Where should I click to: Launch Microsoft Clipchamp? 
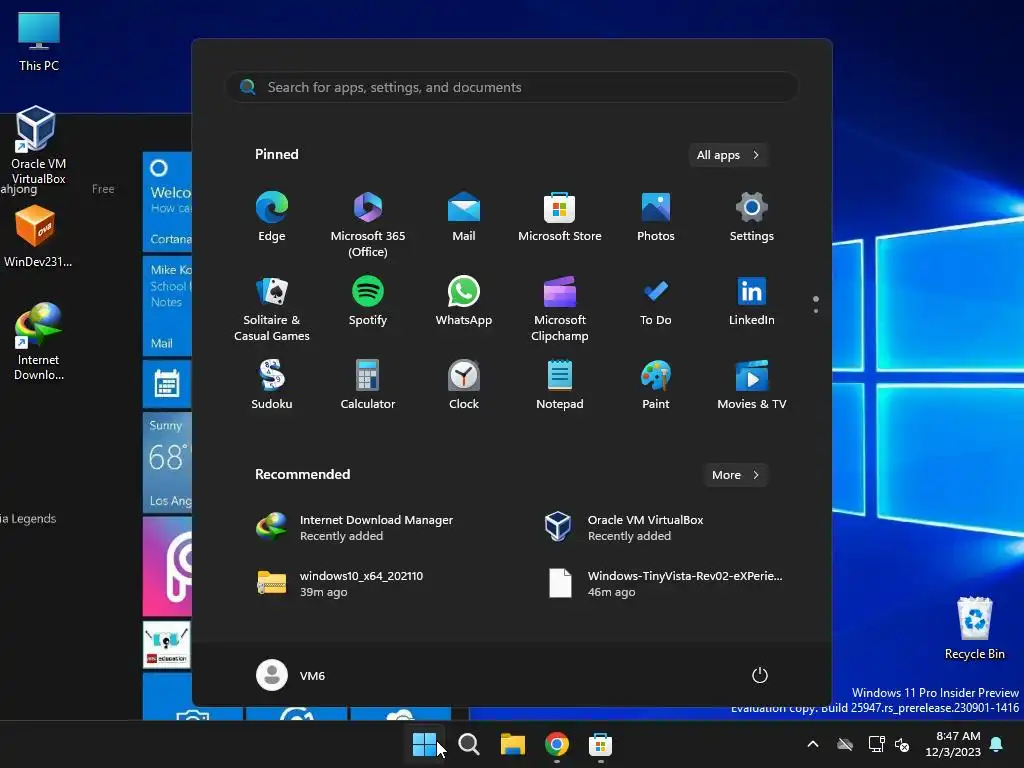click(x=560, y=309)
